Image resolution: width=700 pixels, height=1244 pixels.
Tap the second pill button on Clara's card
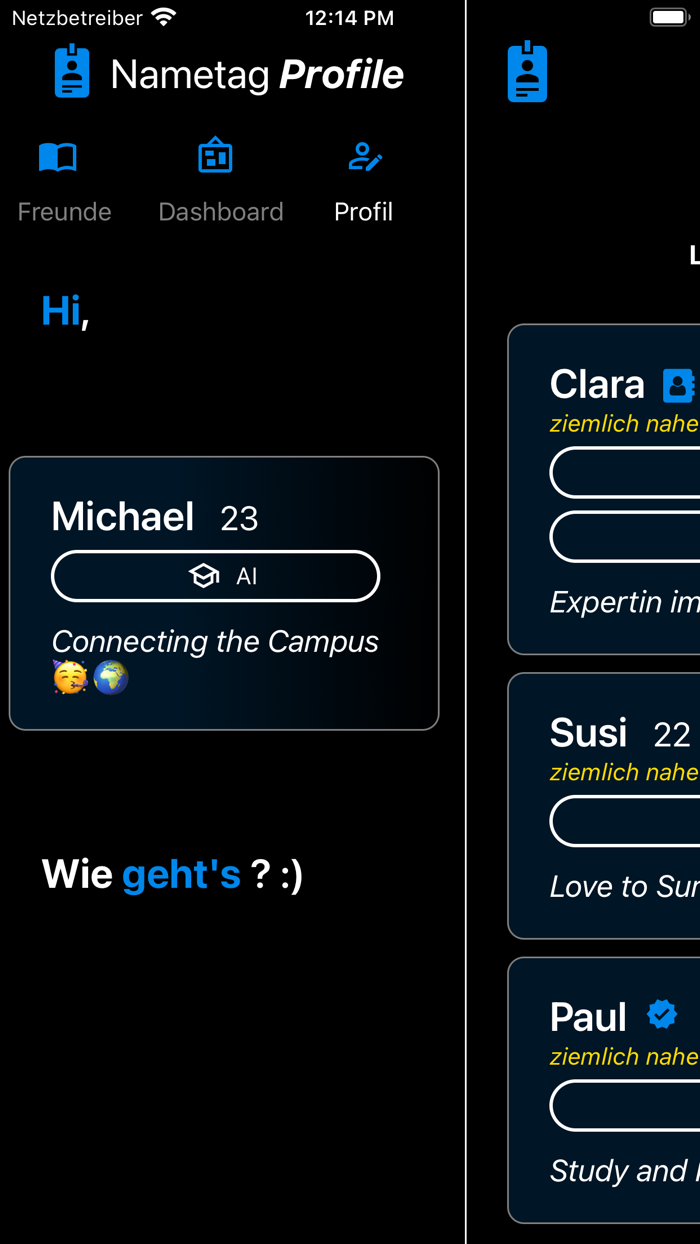[640, 536]
